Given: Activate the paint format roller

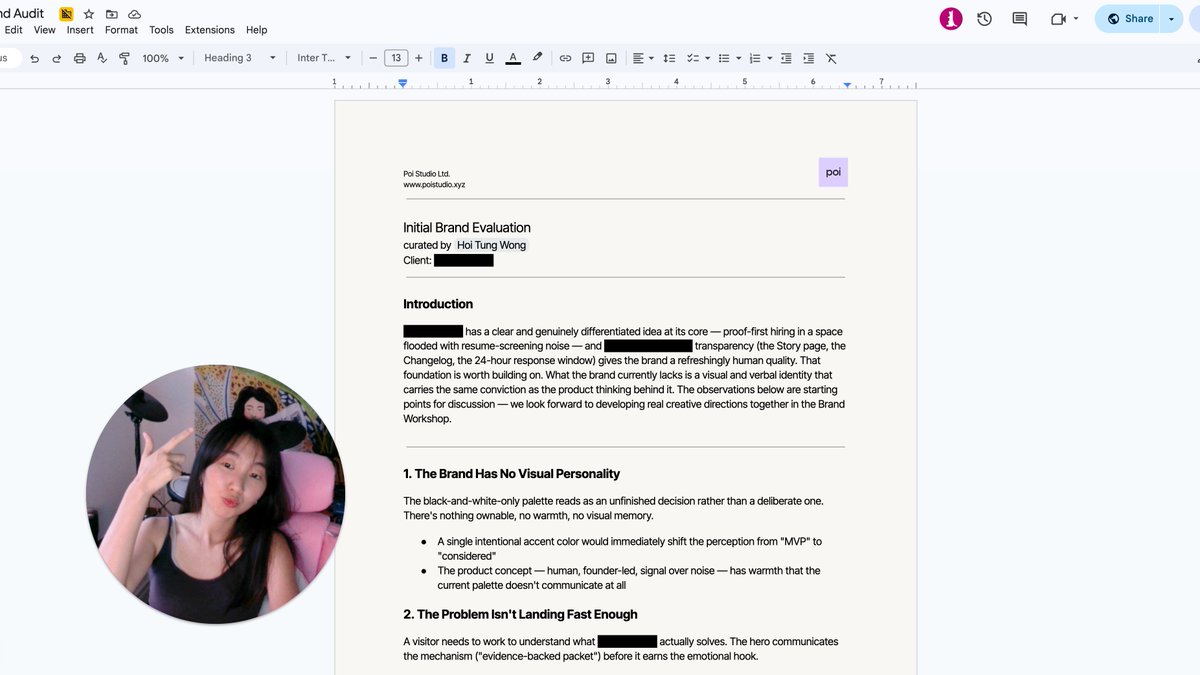Looking at the screenshot, I should [x=124, y=58].
